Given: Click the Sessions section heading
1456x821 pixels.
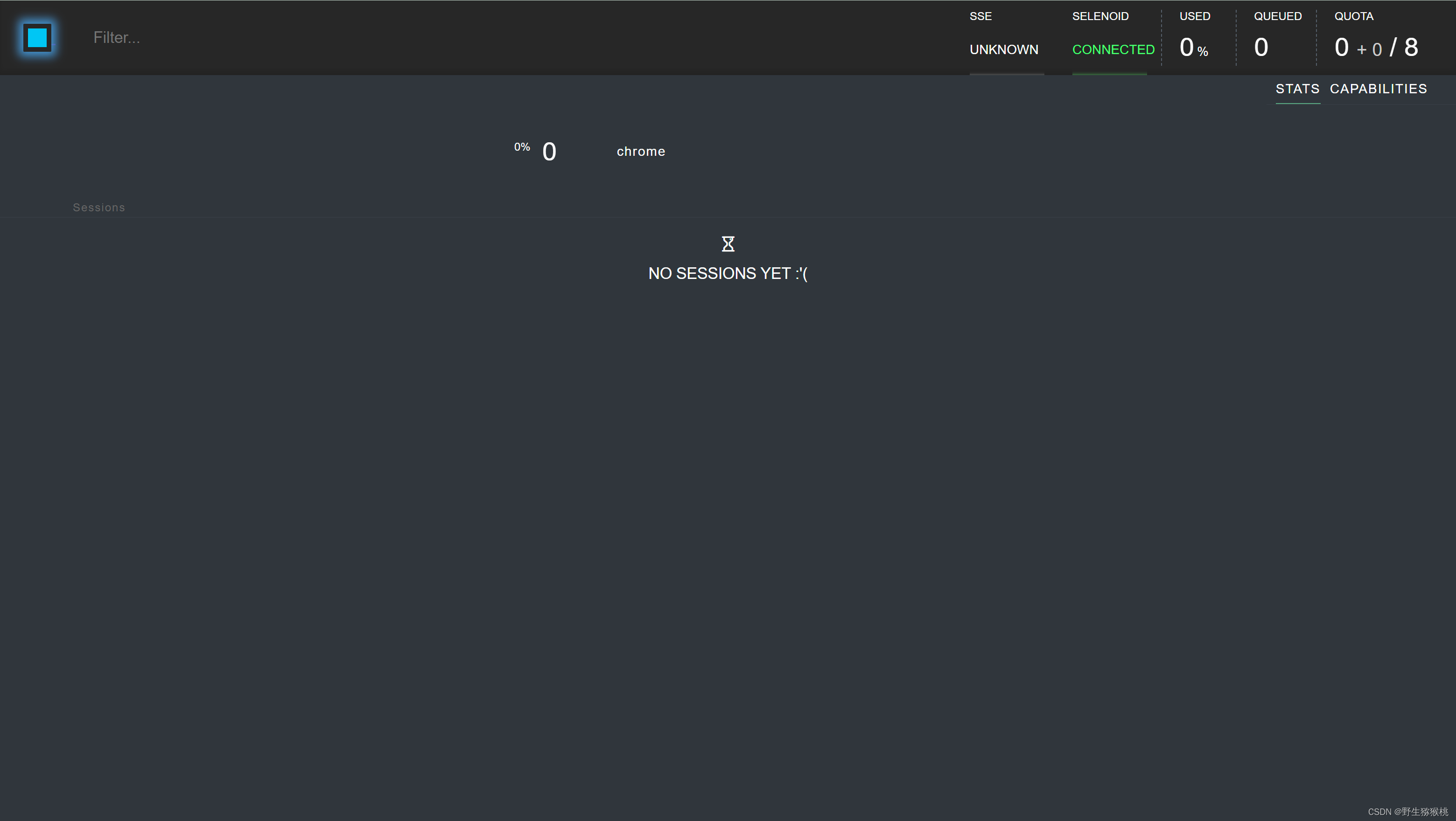Looking at the screenshot, I should click(x=99, y=208).
